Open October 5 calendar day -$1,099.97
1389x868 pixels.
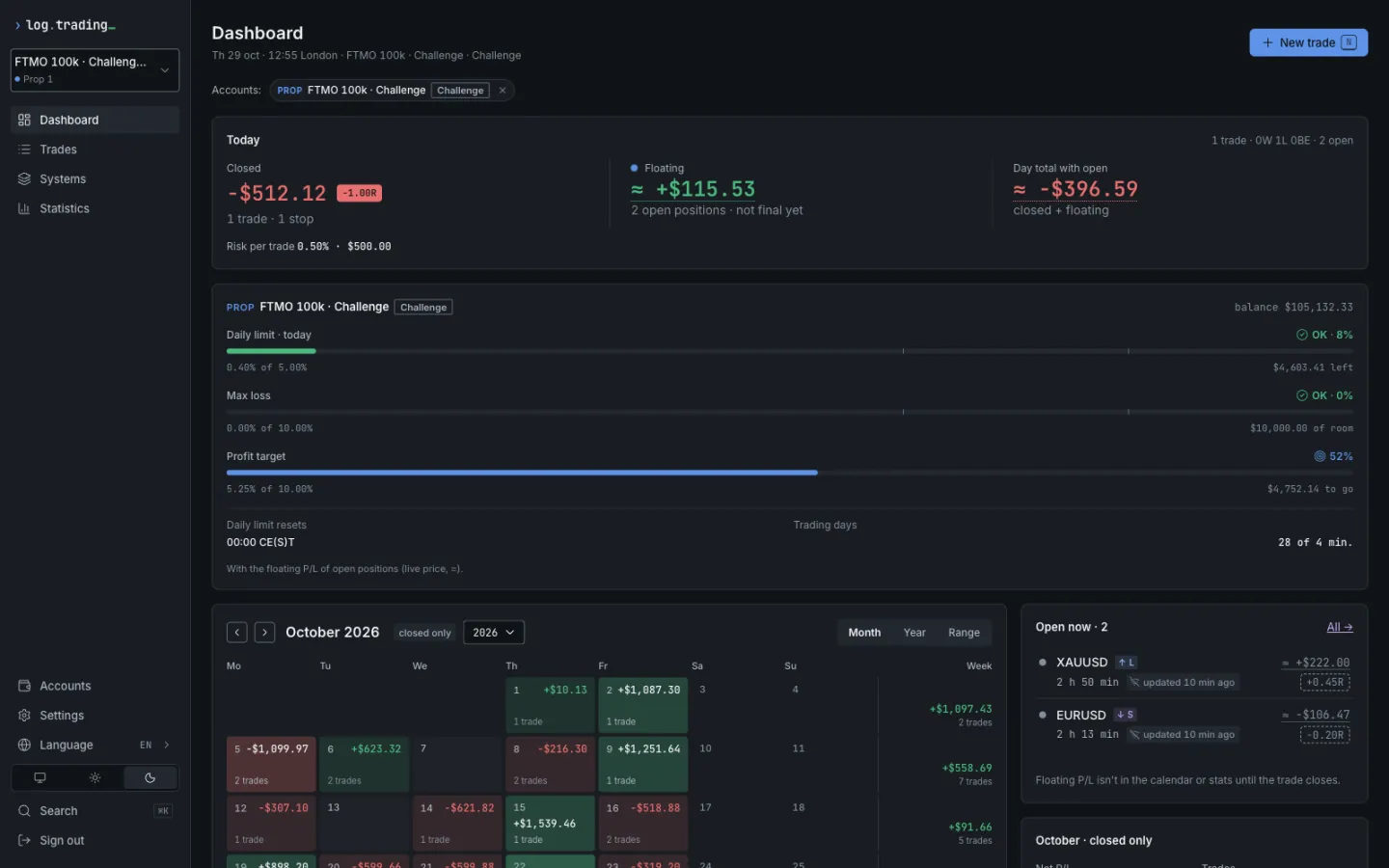coord(271,764)
